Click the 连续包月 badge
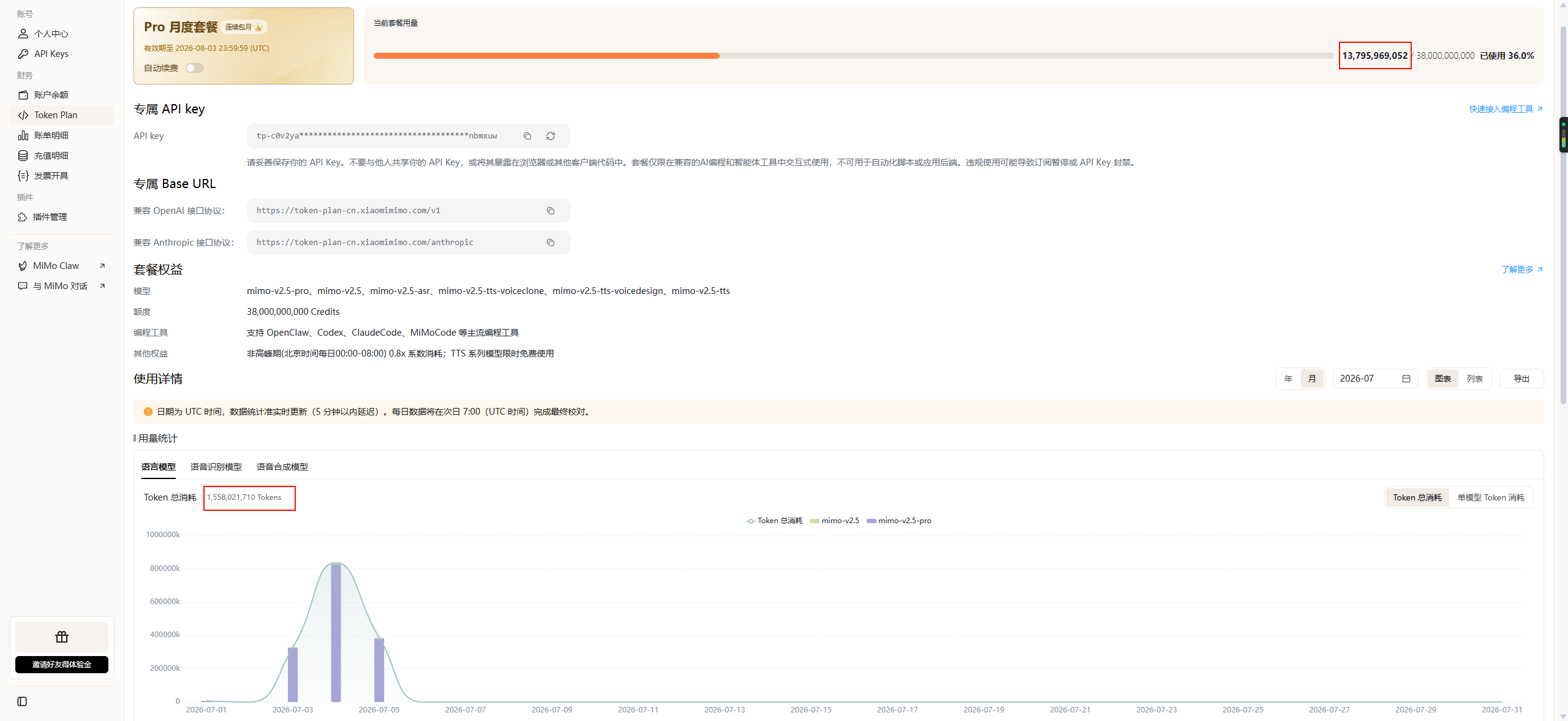 tap(244, 27)
